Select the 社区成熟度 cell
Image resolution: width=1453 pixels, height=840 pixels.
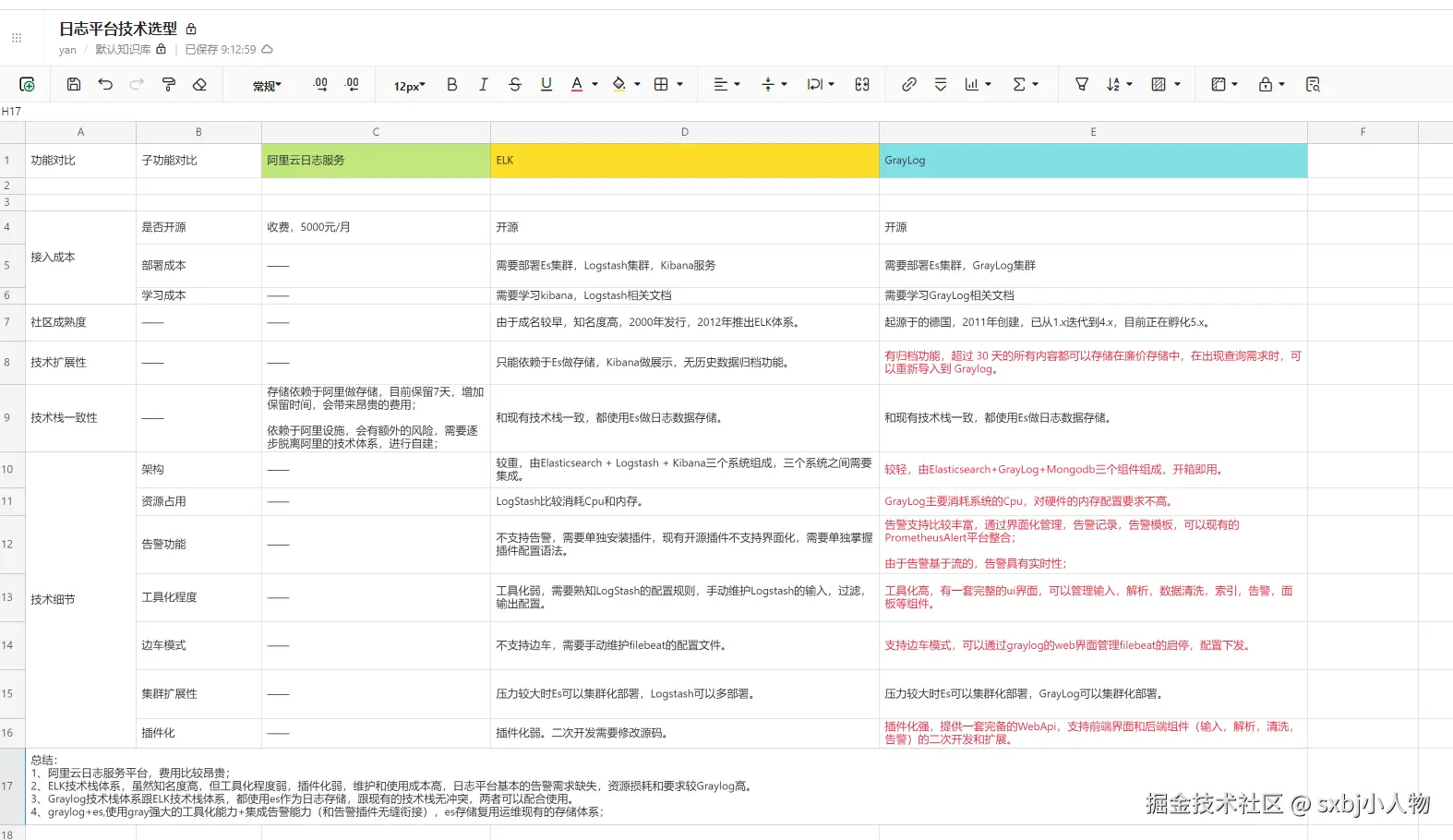click(80, 322)
